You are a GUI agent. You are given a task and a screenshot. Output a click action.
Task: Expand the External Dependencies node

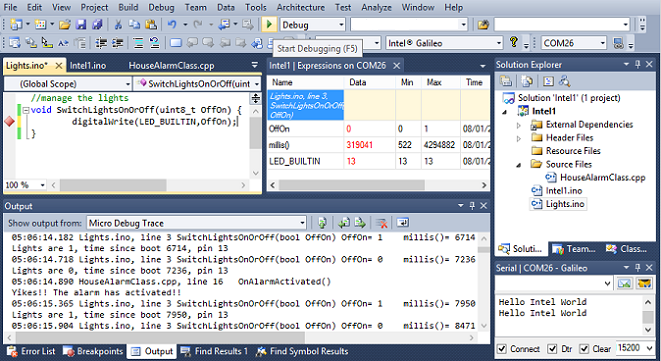pyautogui.click(x=519, y=125)
